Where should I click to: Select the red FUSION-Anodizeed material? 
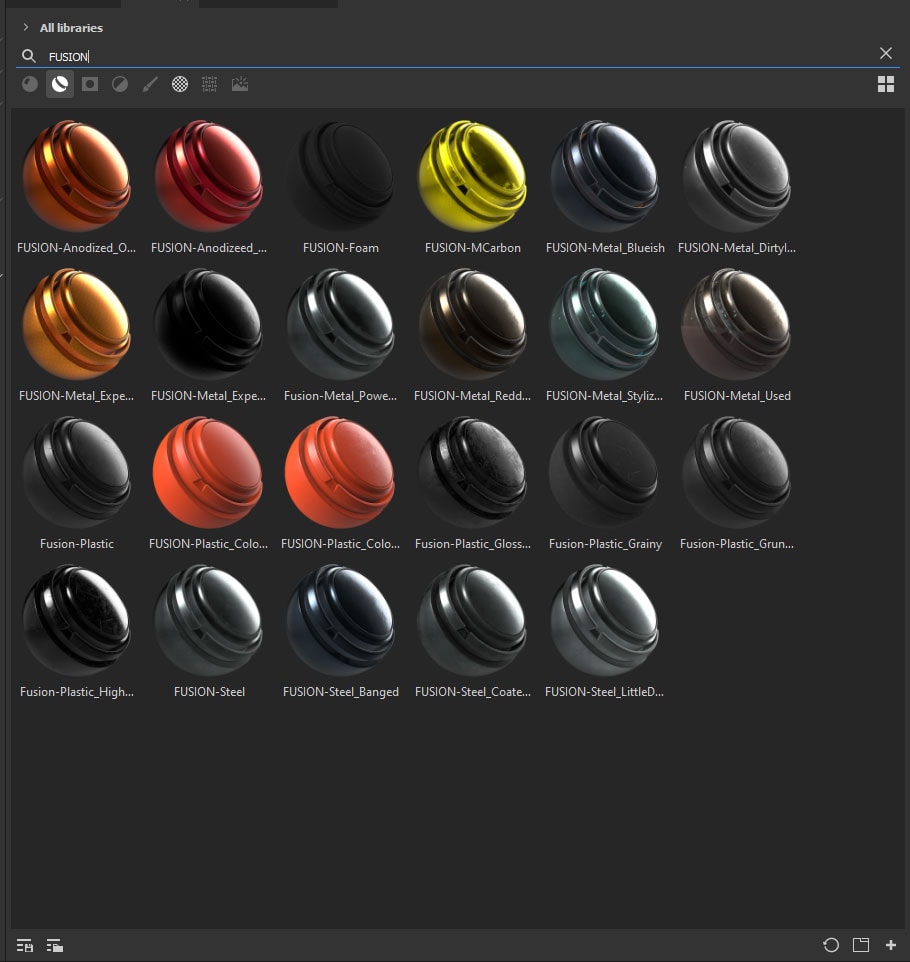click(x=209, y=187)
